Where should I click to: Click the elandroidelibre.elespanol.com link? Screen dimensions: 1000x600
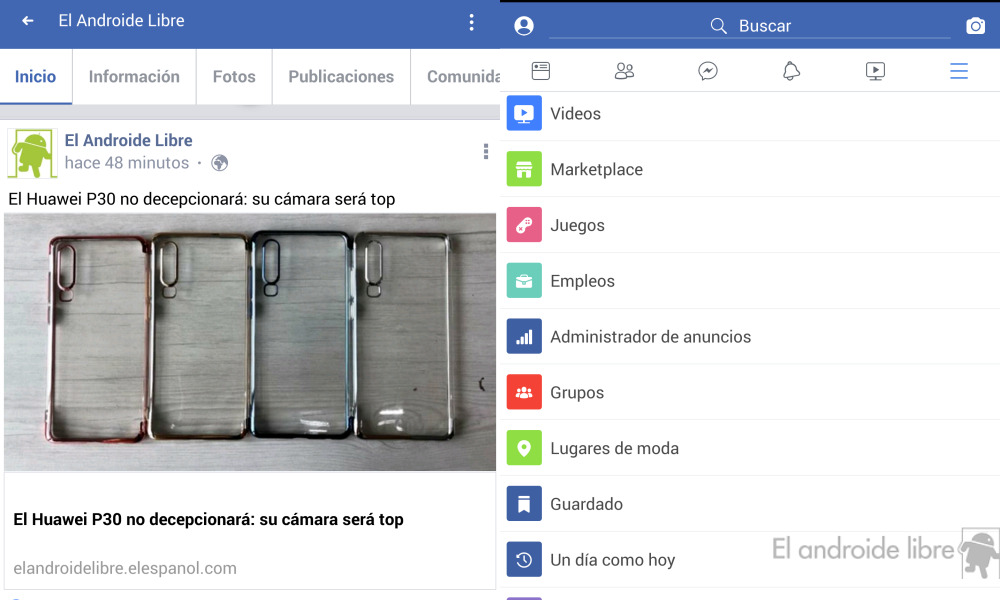coord(125,568)
